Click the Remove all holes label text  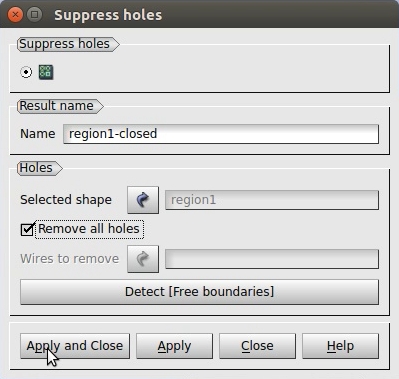coord(89,229)
